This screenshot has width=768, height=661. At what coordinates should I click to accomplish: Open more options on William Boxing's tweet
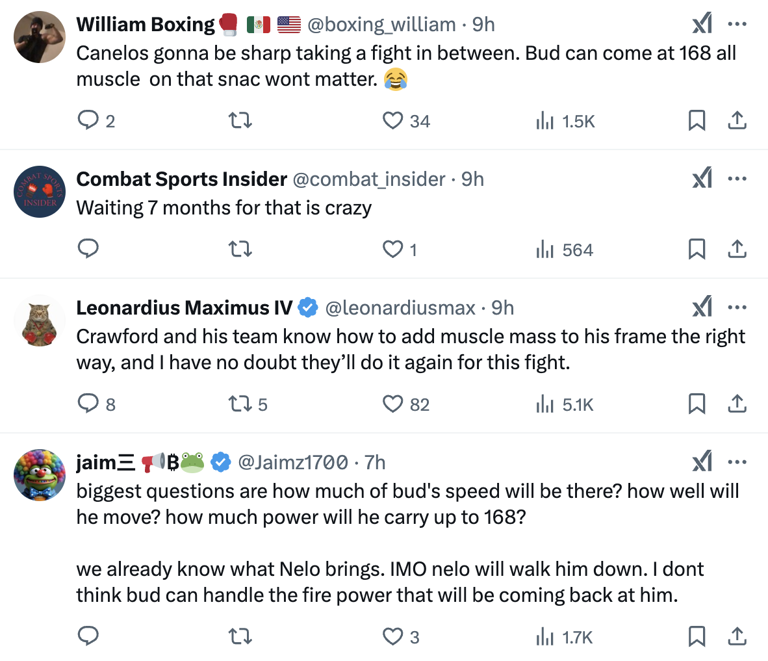point(737,24)
